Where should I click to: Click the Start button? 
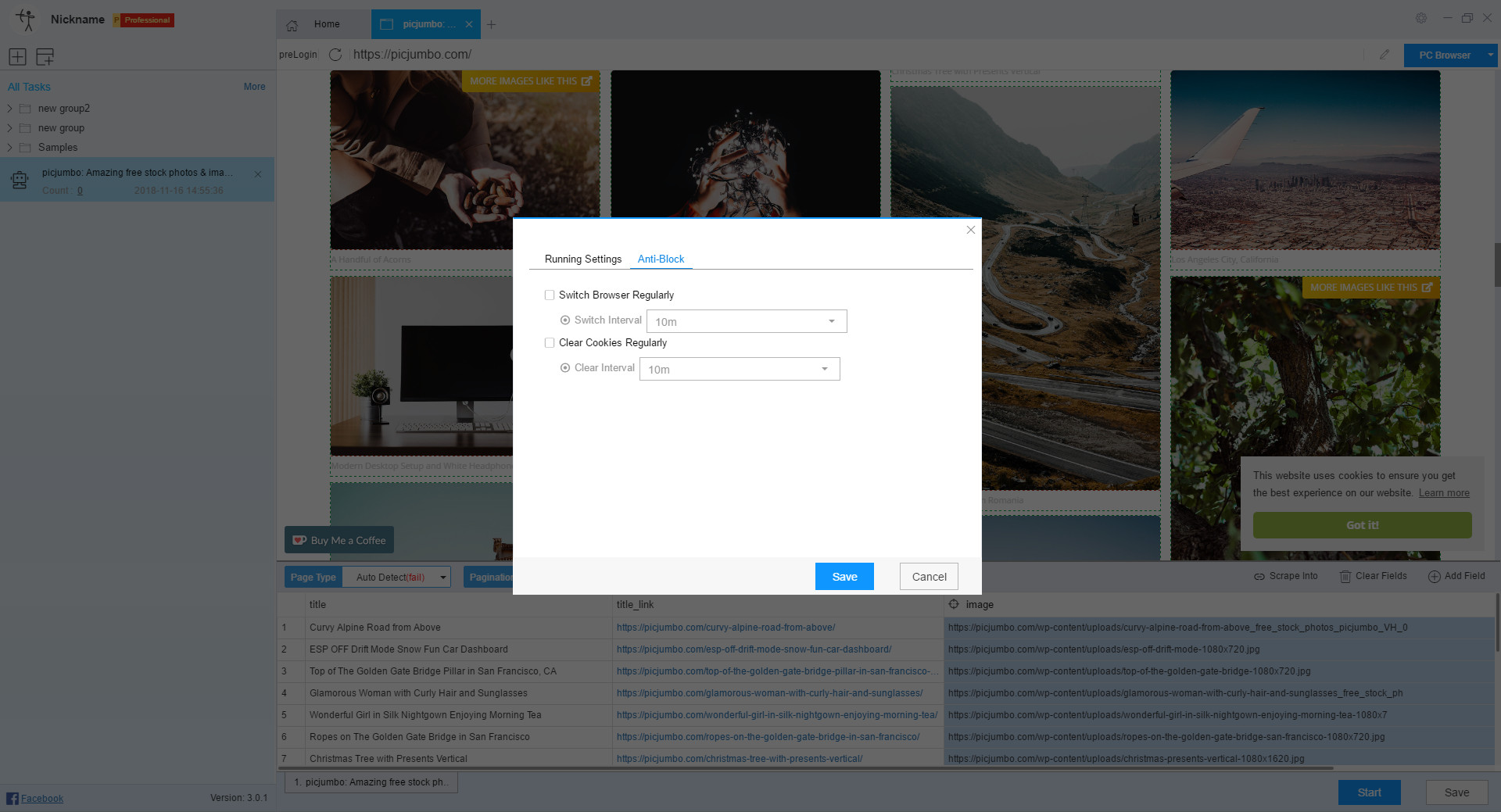pos(1369,792)
